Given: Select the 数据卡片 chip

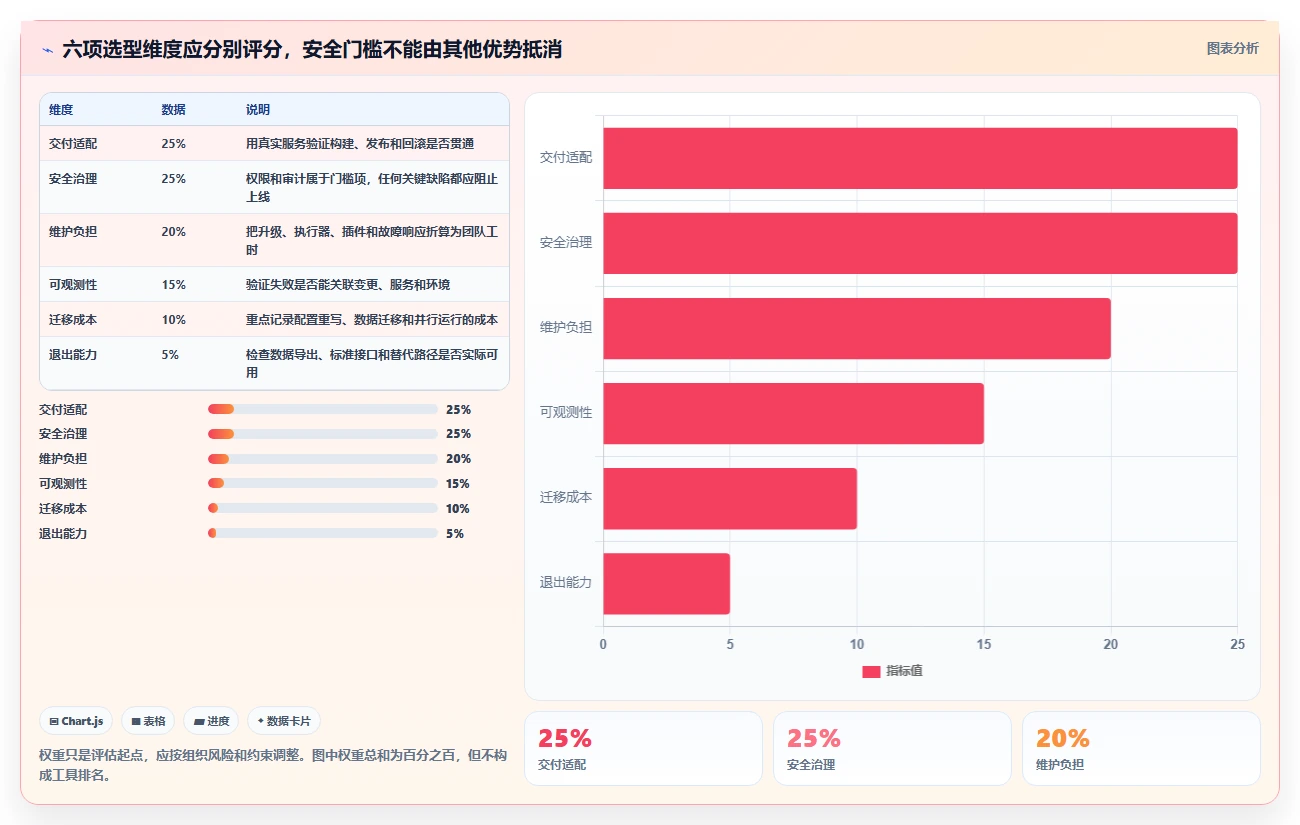Looking at the screenshot, I should point(284,721).
